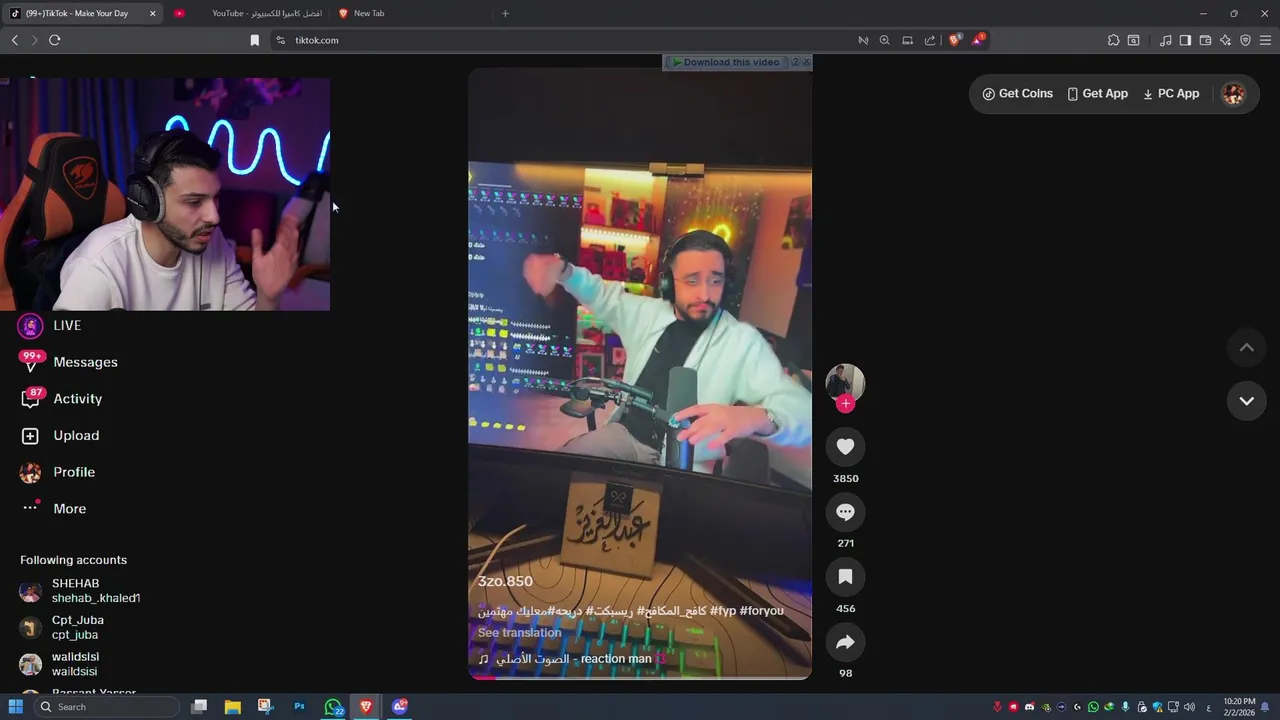Close the Download this video overlay
The height and width of the screenshot is (720, 1280).
(x=806, y=62)
